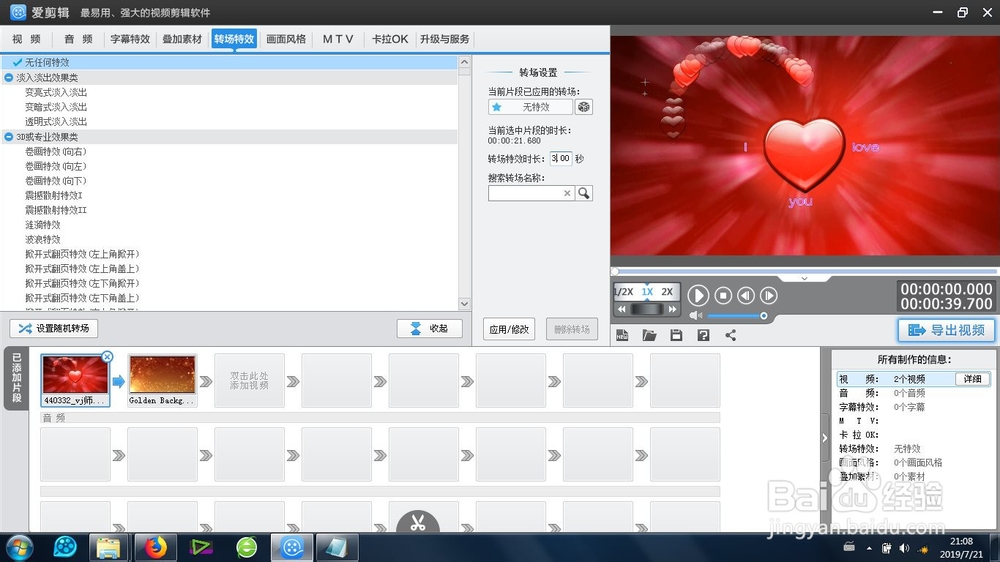
Task: Select 透明式淡入淡出 transition
Action: point(56,122)
